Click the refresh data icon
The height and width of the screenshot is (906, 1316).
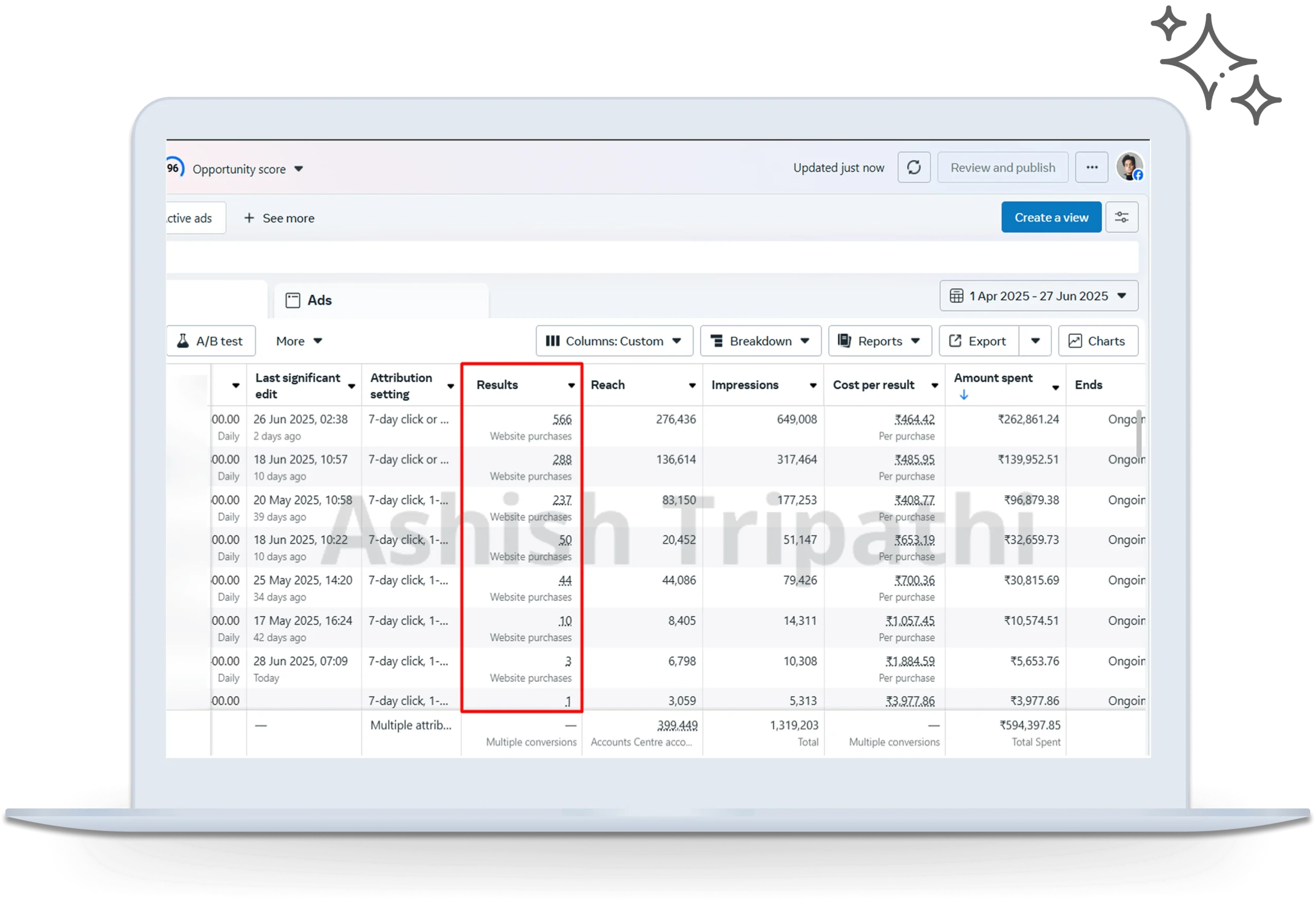[x=913, y=168]
